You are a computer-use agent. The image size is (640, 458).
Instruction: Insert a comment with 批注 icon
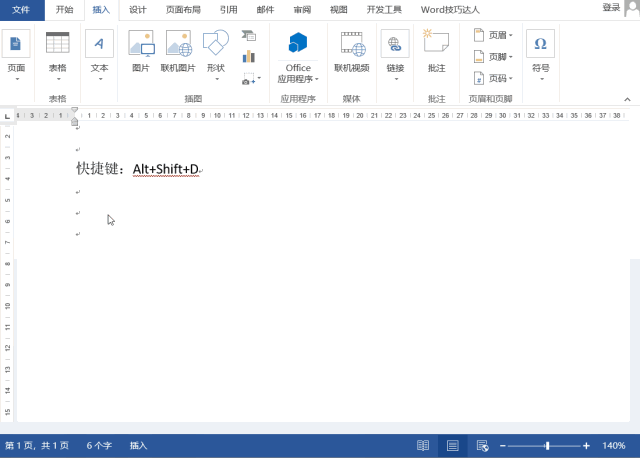pos(436,40)
